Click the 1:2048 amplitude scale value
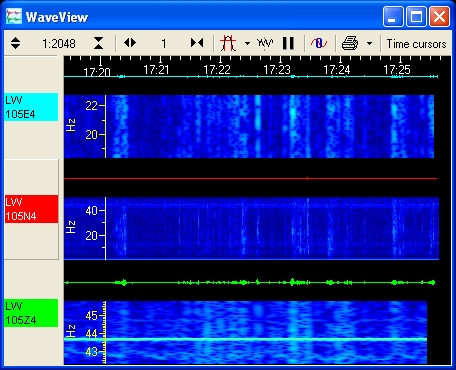456x370 pixels. coord(59,44)
